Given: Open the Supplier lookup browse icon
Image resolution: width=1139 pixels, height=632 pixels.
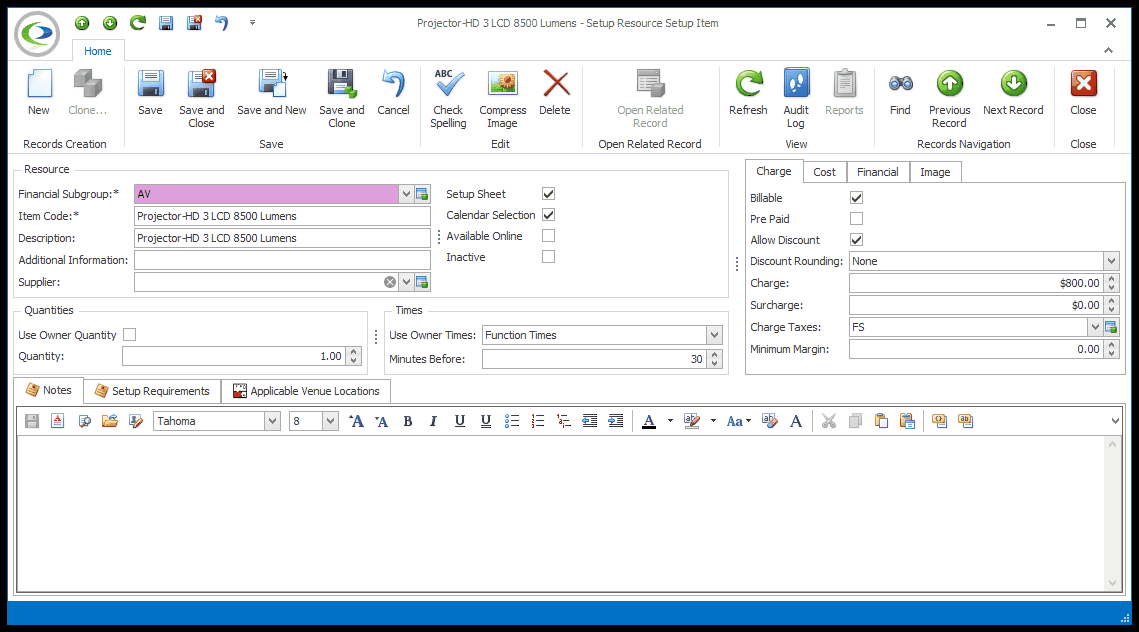Looking at the screenshot, I should pos(422,282).
